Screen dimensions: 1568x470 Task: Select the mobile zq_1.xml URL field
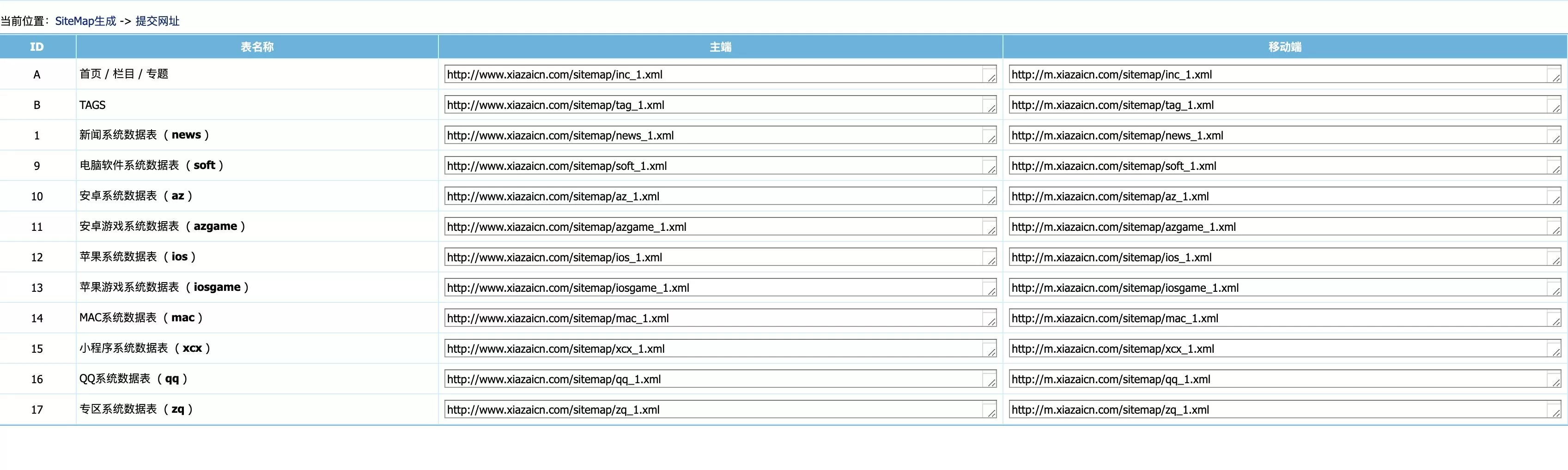coord(1285,409)
